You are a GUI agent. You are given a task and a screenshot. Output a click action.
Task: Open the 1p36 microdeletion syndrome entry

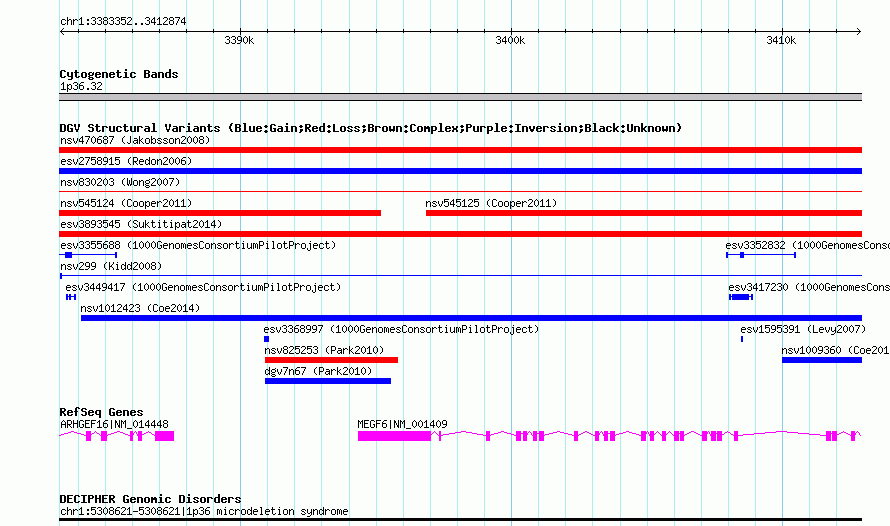coord(204,511)
